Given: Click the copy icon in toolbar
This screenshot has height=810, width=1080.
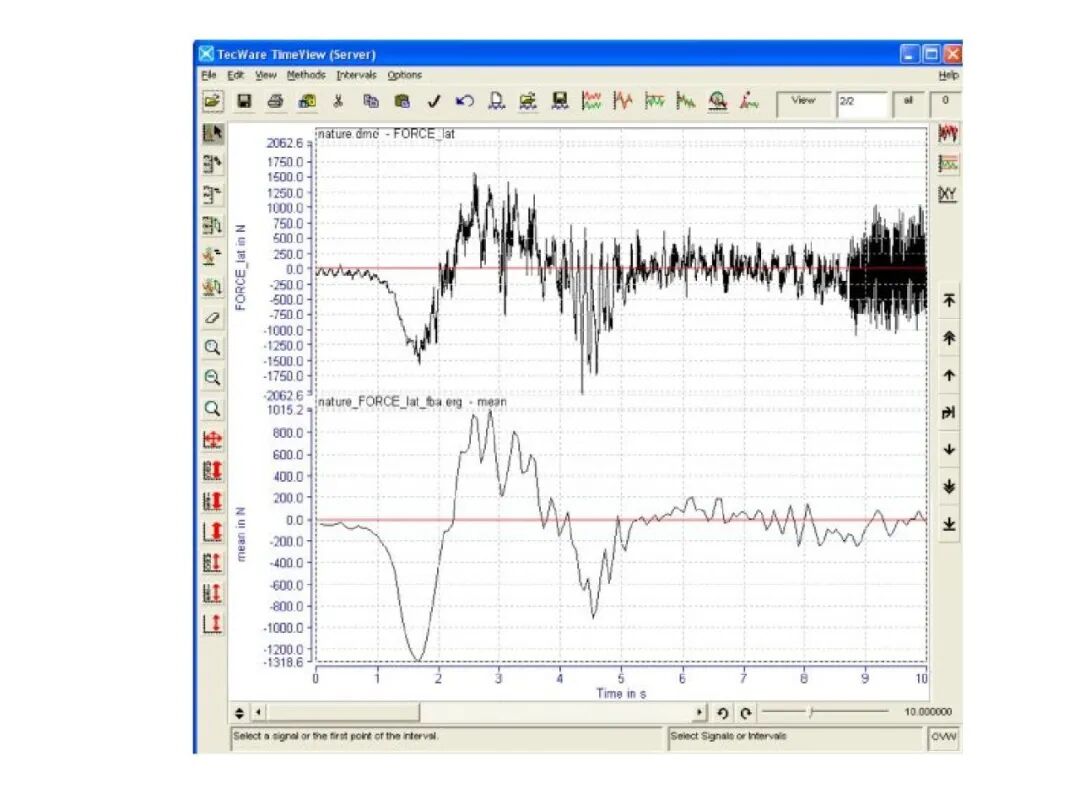Looking at the screenshot, I should tap(371, 101).
